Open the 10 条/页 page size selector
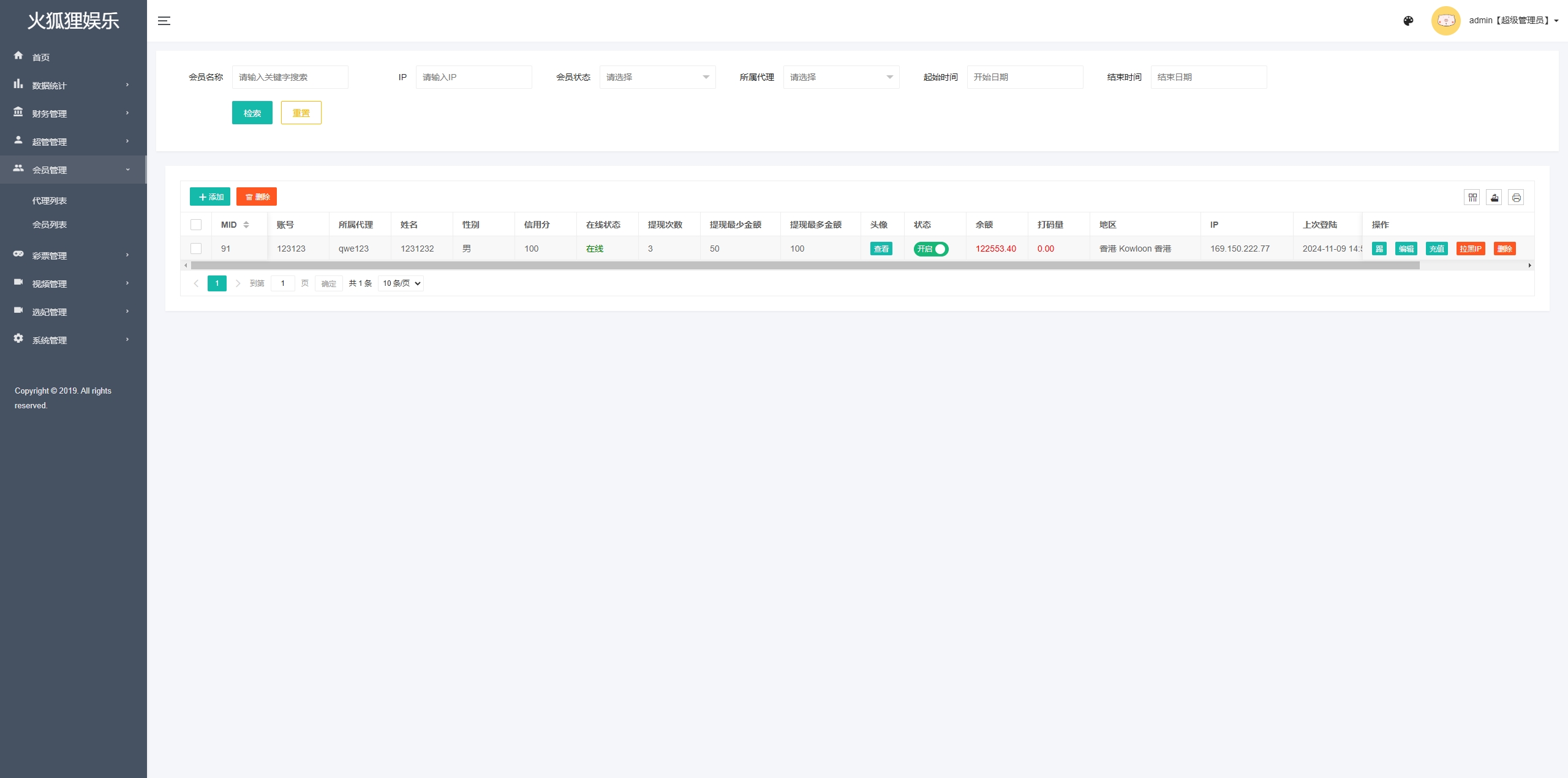Image resolution: width=1568 pixels, height=778 pixels. click(x=401, y=283)
